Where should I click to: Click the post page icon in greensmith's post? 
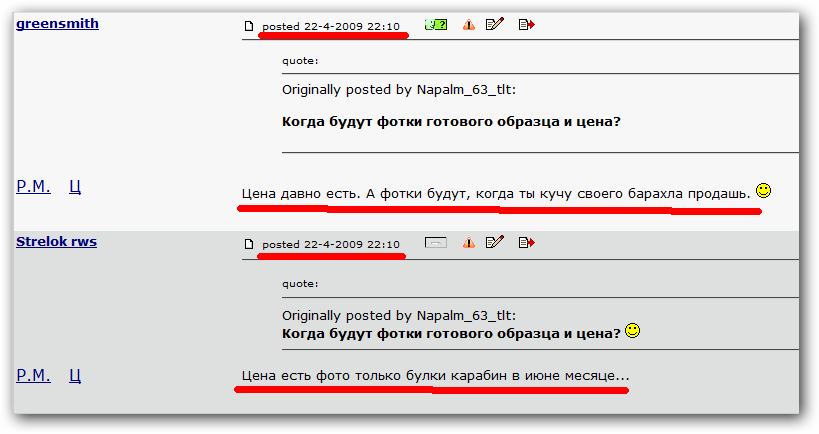pos(249,26)
